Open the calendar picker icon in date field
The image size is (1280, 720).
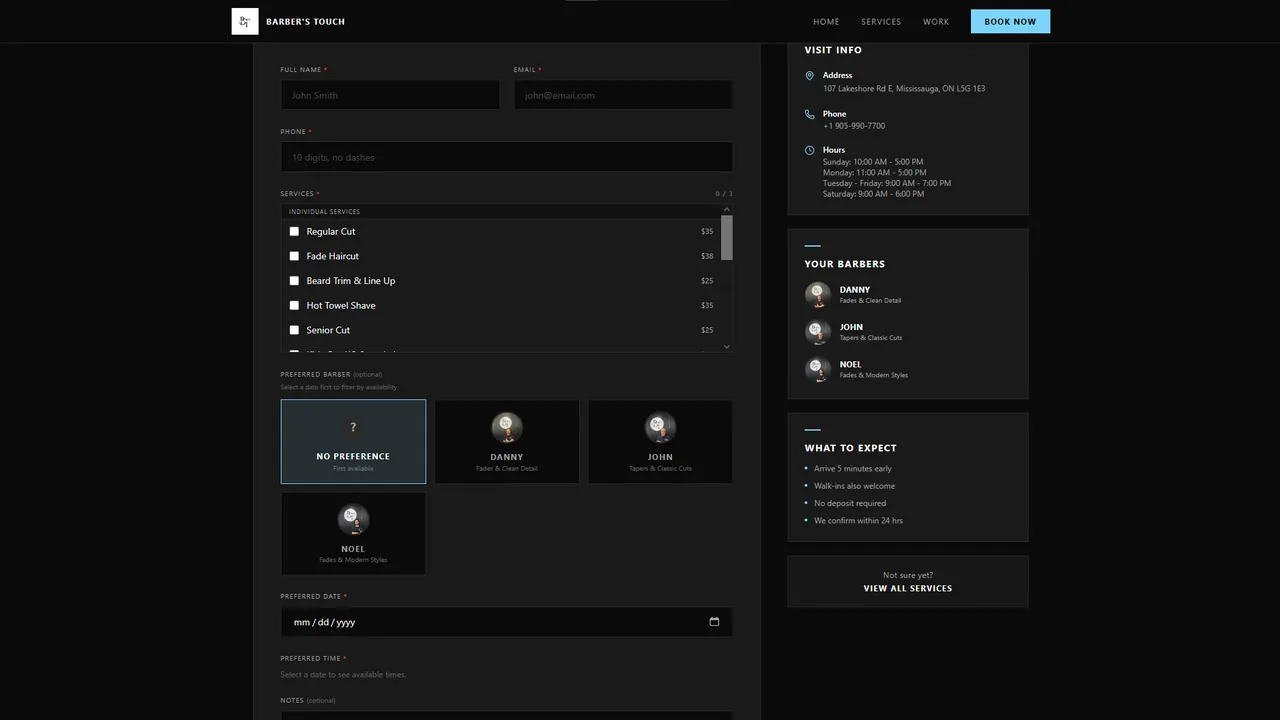click(714, 622)
